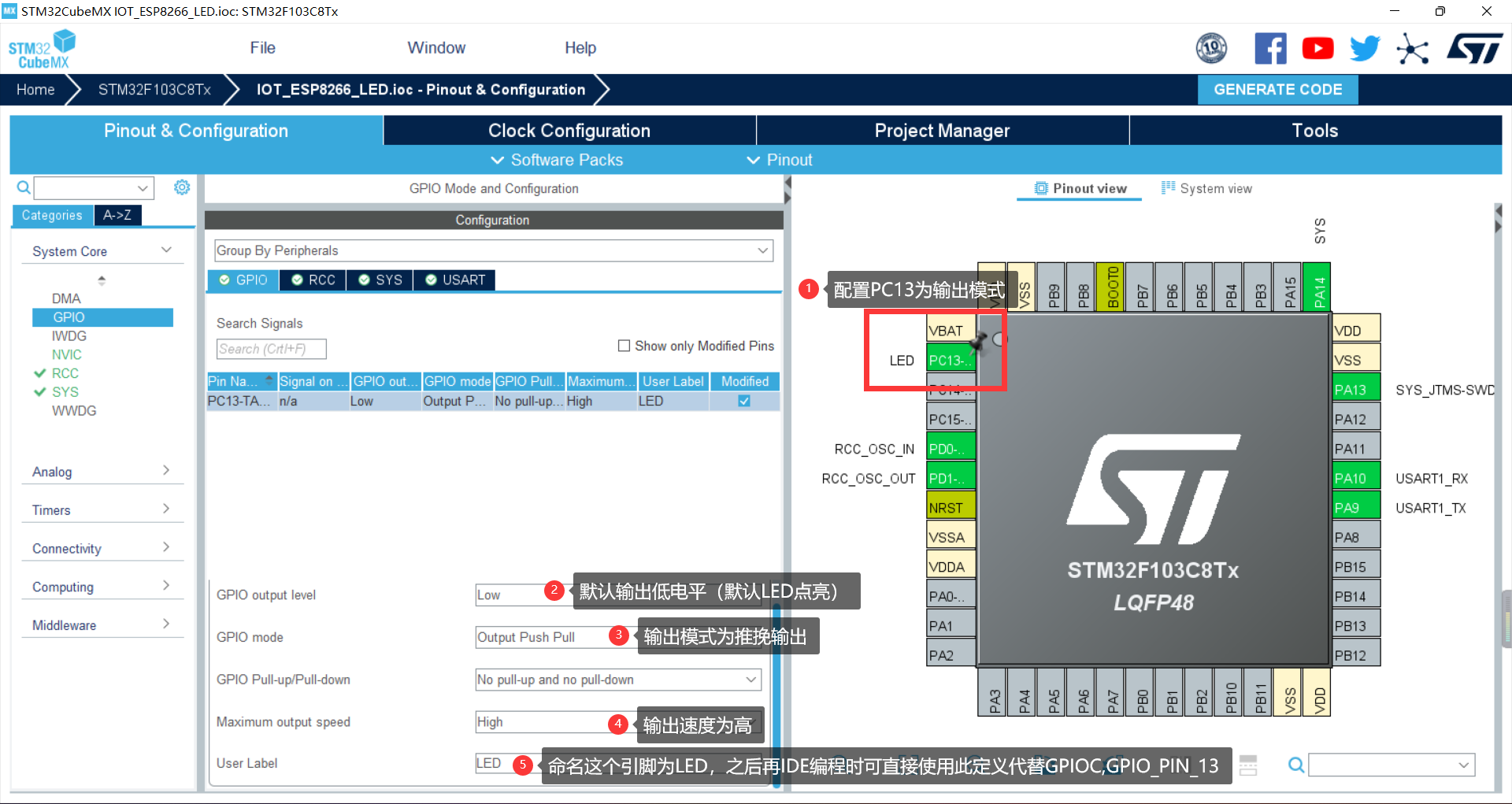The image size is (1512, 804).
Task: Open the Help menu
Action: [580, 48]
